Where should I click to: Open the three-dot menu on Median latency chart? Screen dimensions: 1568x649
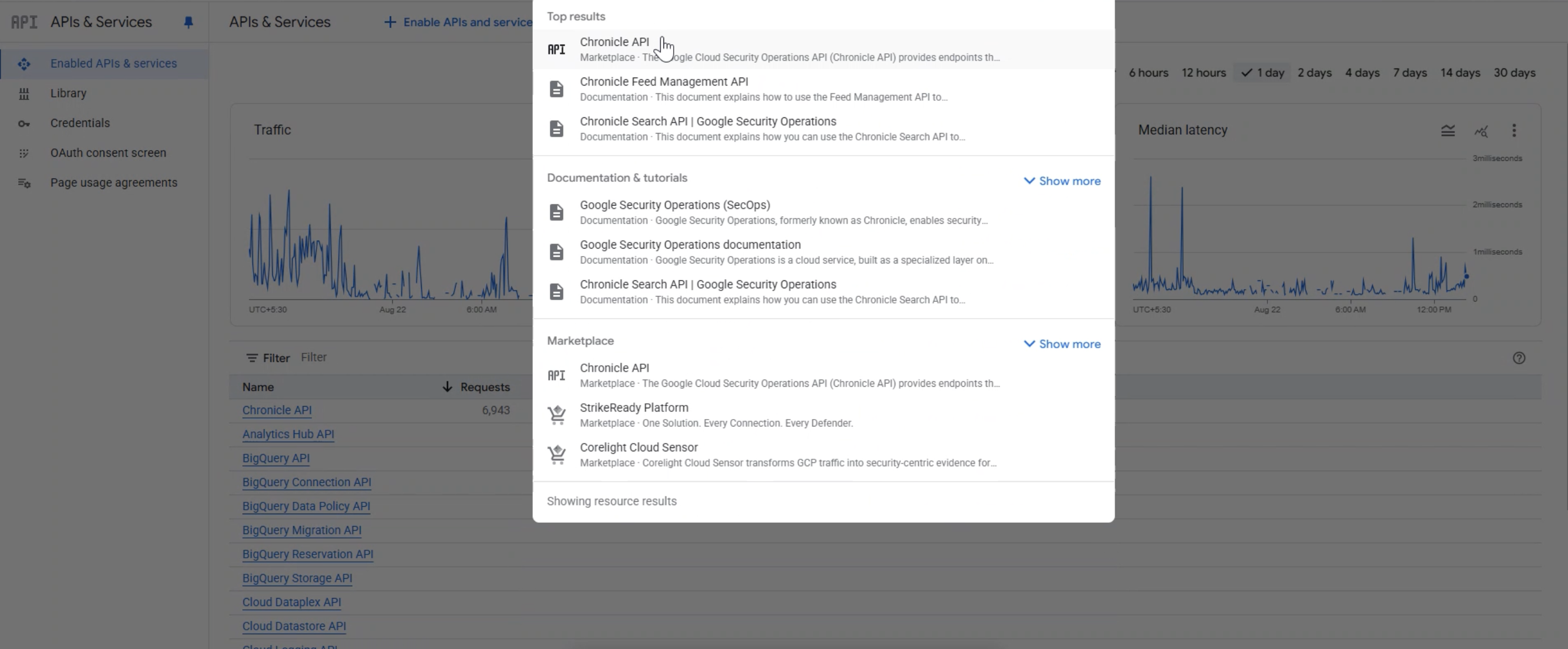point(1514,130)
